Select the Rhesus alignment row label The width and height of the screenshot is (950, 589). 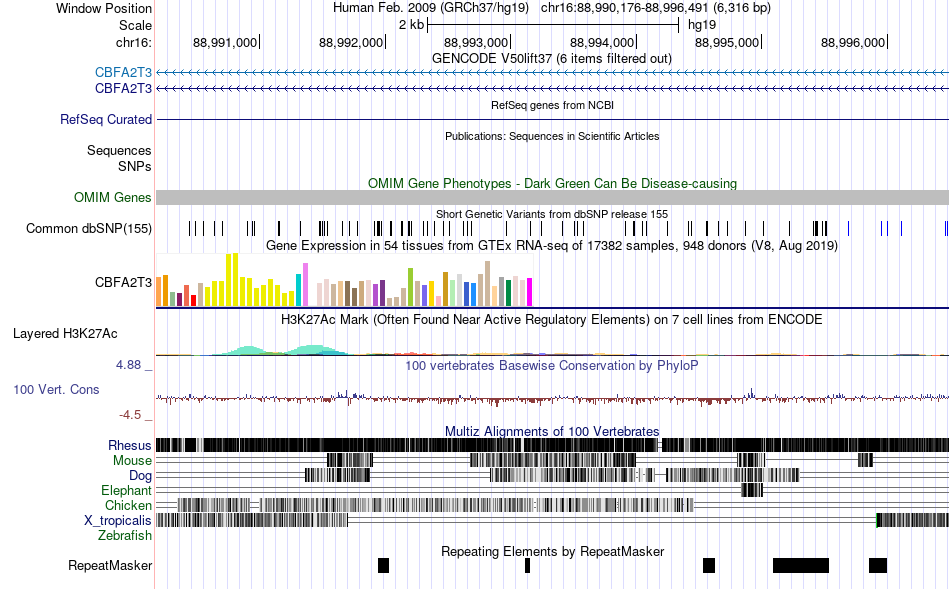[x=129, y=445]
